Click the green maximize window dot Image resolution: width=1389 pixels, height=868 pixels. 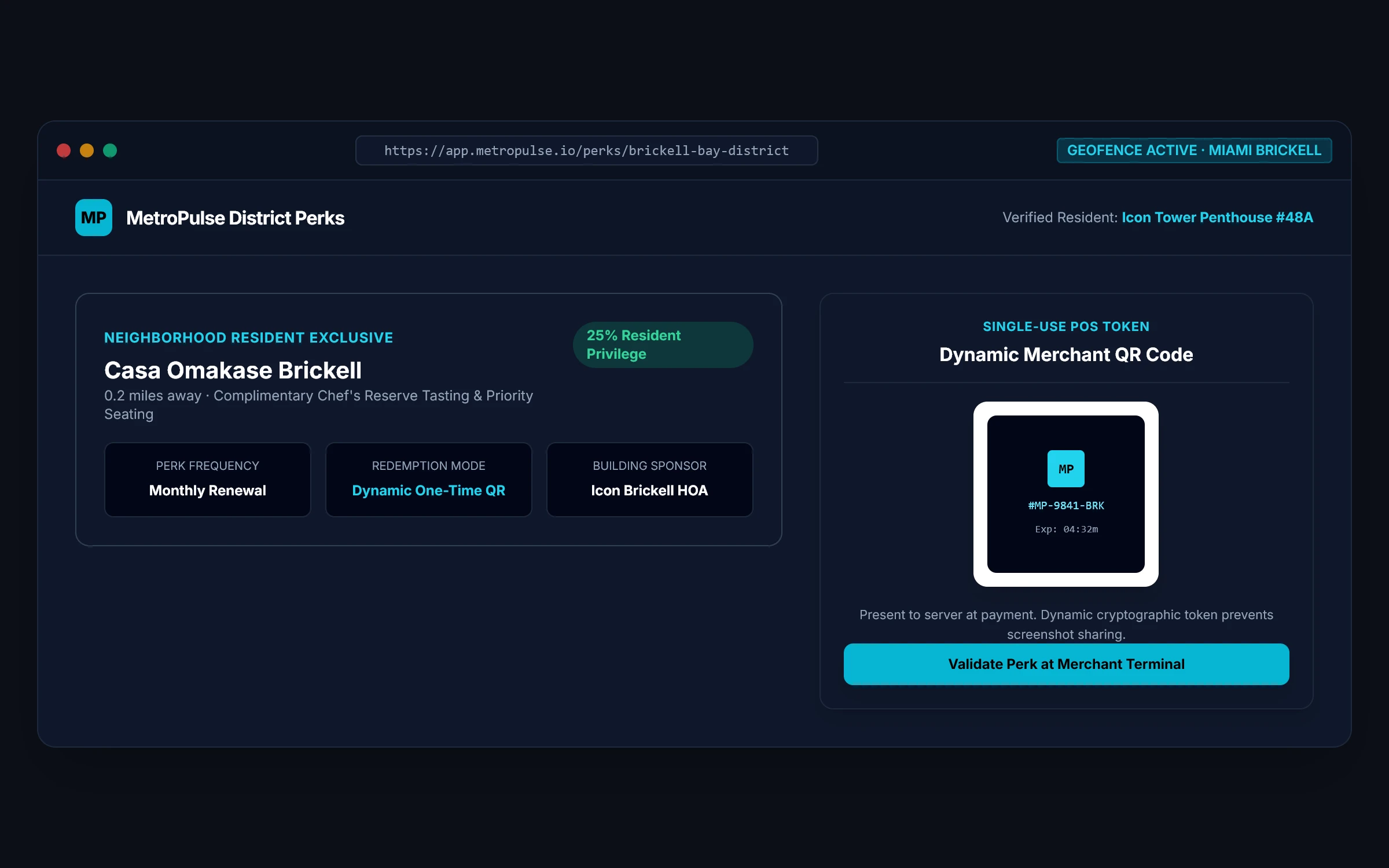(110, 150)
